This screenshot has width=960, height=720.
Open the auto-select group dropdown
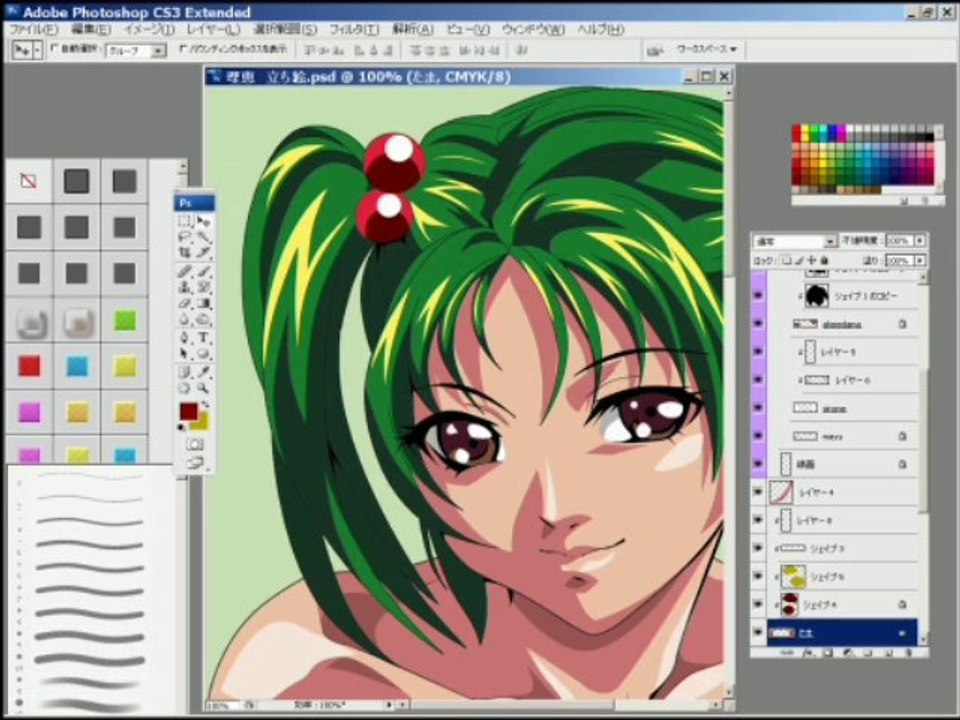(159, 51)
